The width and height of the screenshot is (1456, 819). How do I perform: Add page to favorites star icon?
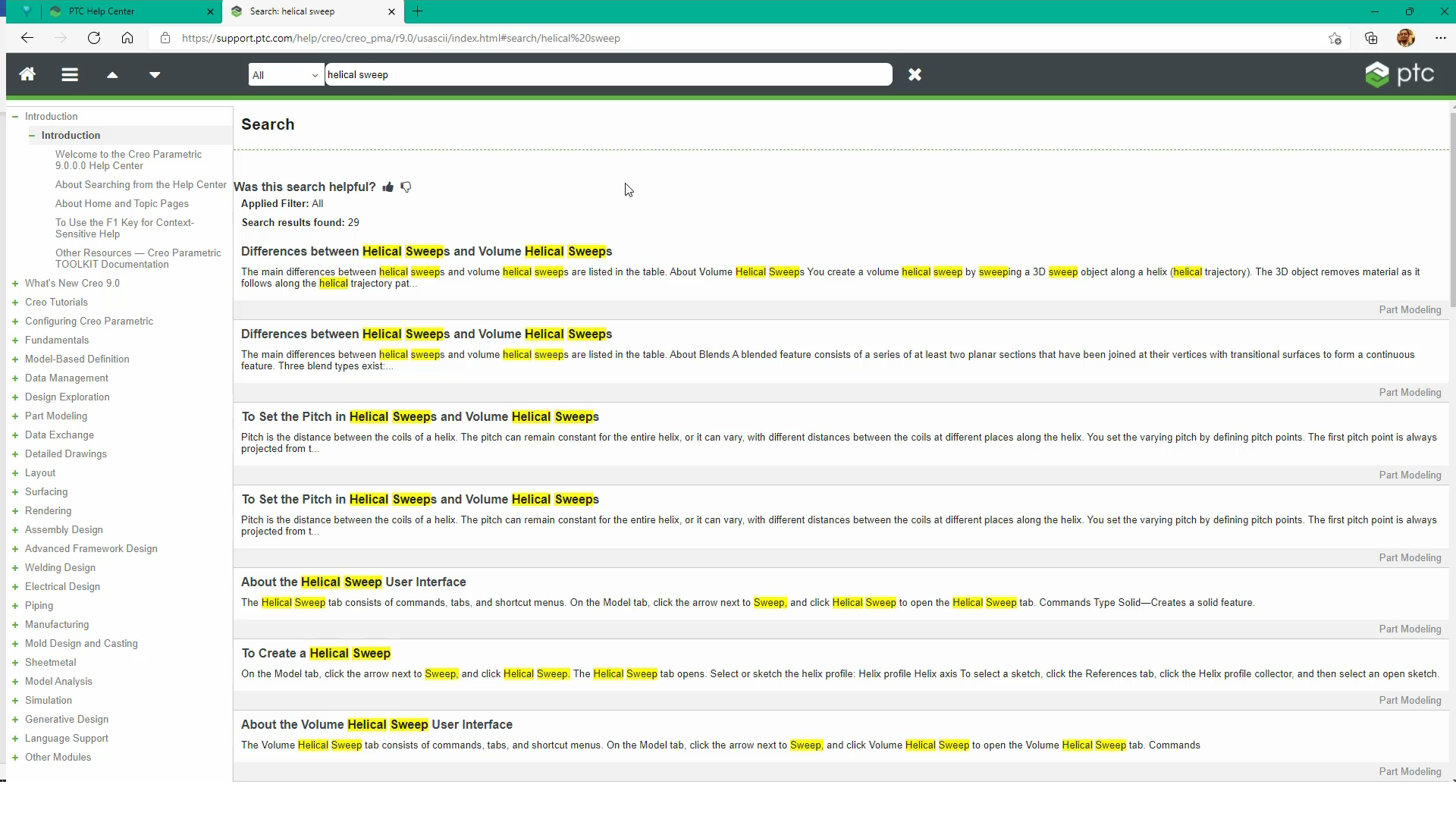[1335, 38]
